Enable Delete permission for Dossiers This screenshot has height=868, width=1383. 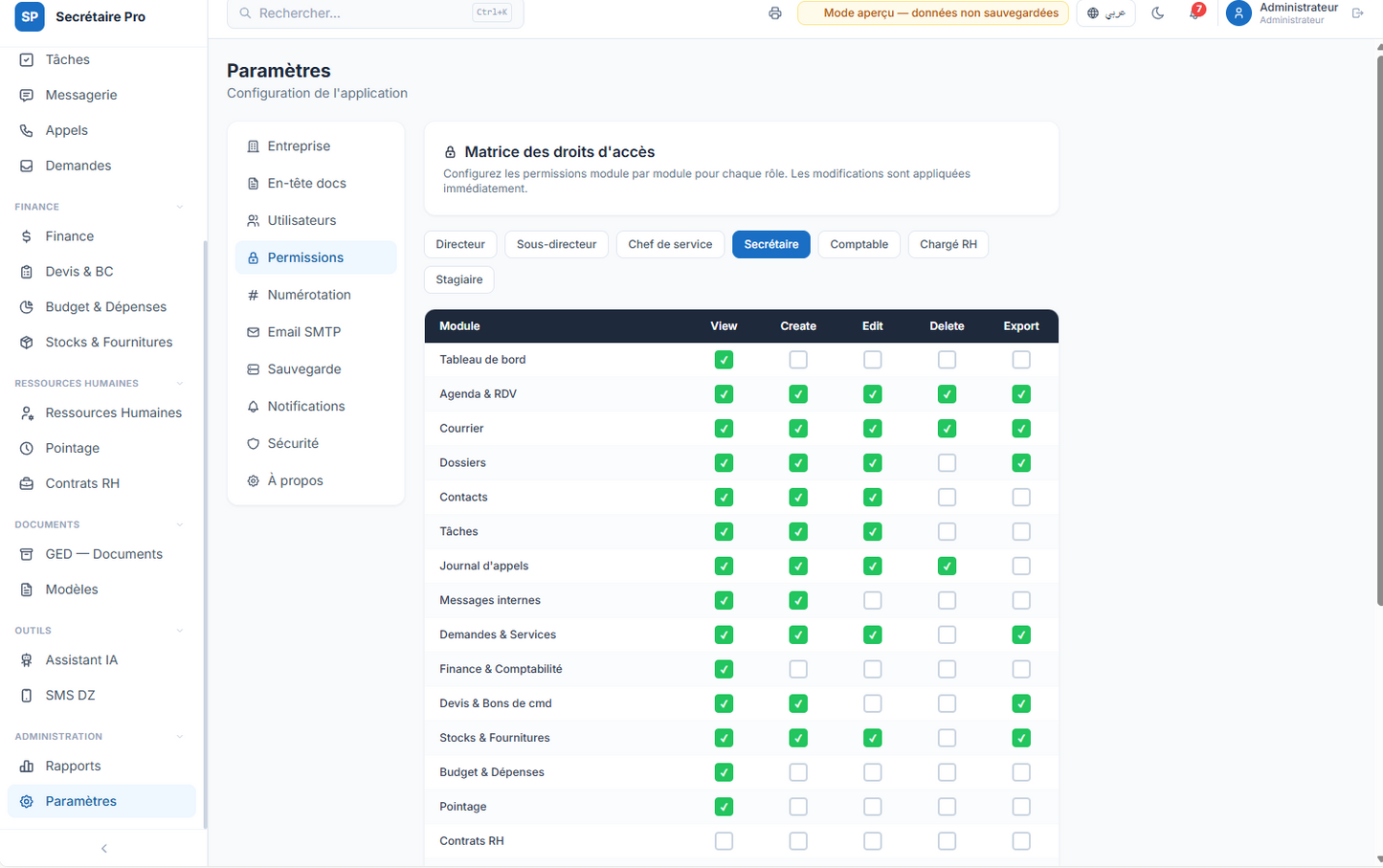pyautogui.click(x=947, y=463)
